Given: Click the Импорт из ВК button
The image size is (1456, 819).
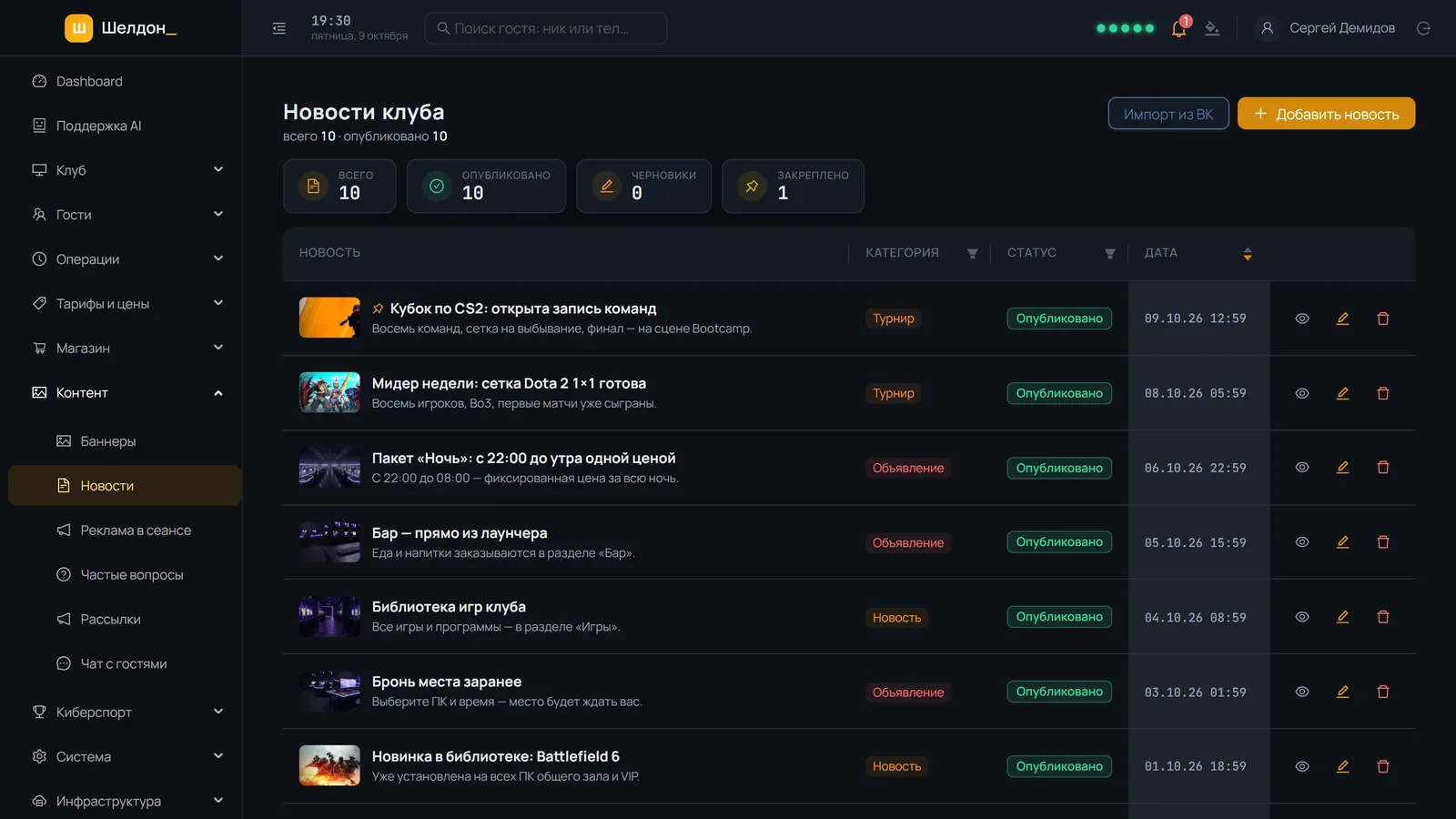Looking at the screenshot, I should (x=1168, y=114).
